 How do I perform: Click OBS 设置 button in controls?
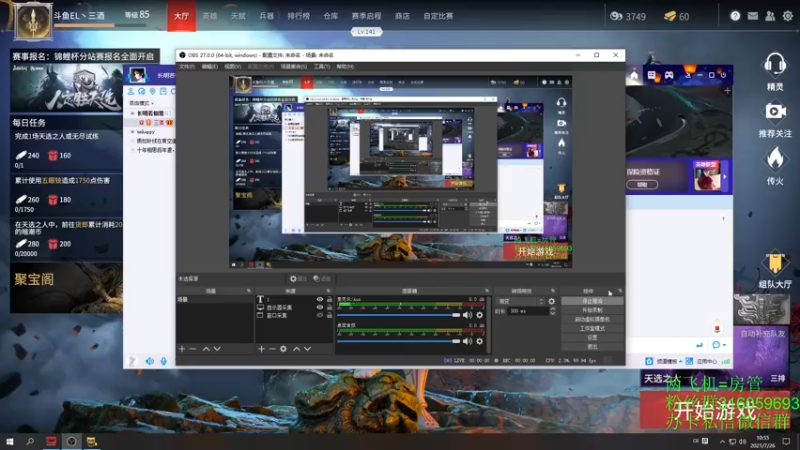[x=592, y=338]
